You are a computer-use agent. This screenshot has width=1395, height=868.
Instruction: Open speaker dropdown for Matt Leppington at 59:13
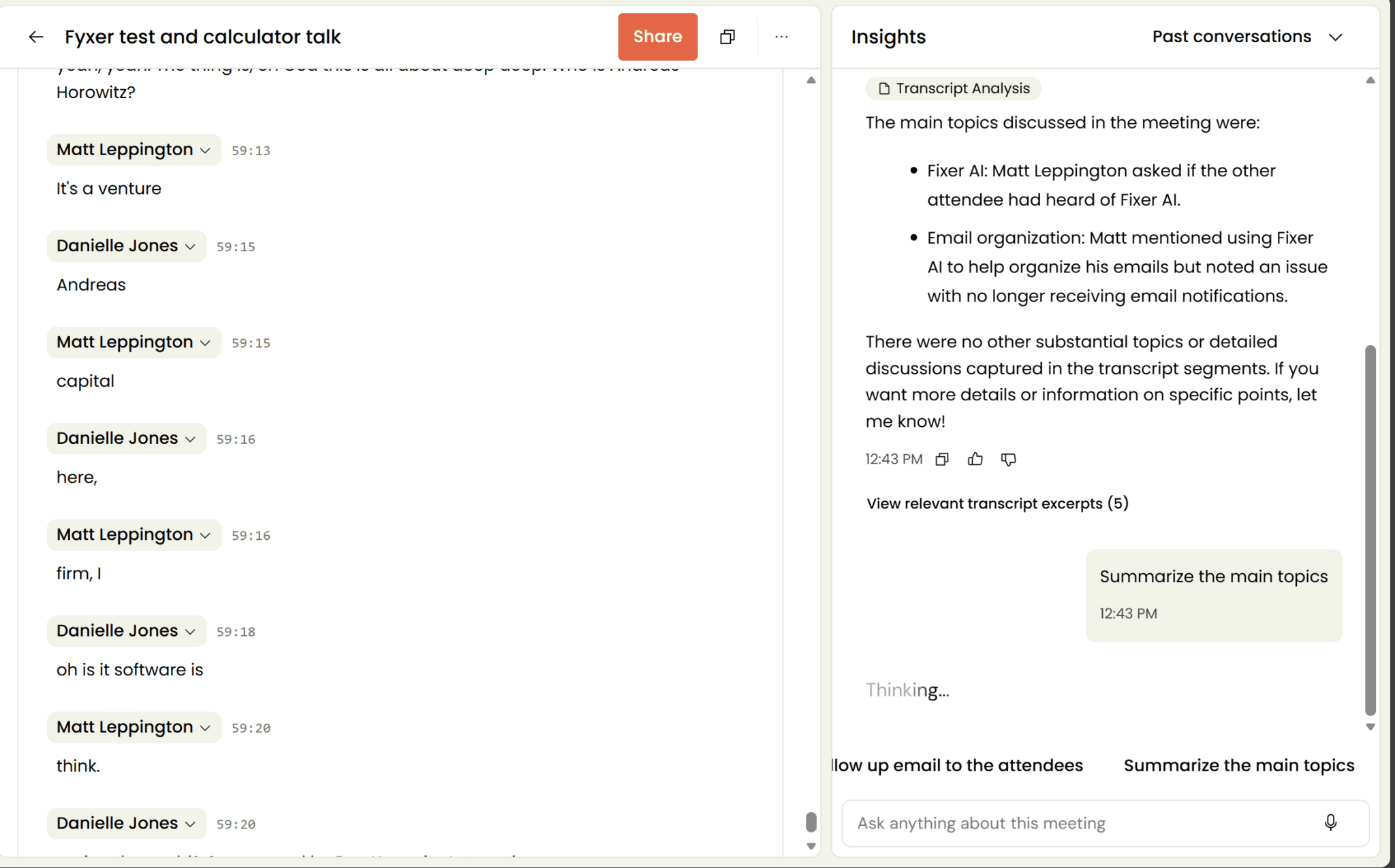click(134, 150)
